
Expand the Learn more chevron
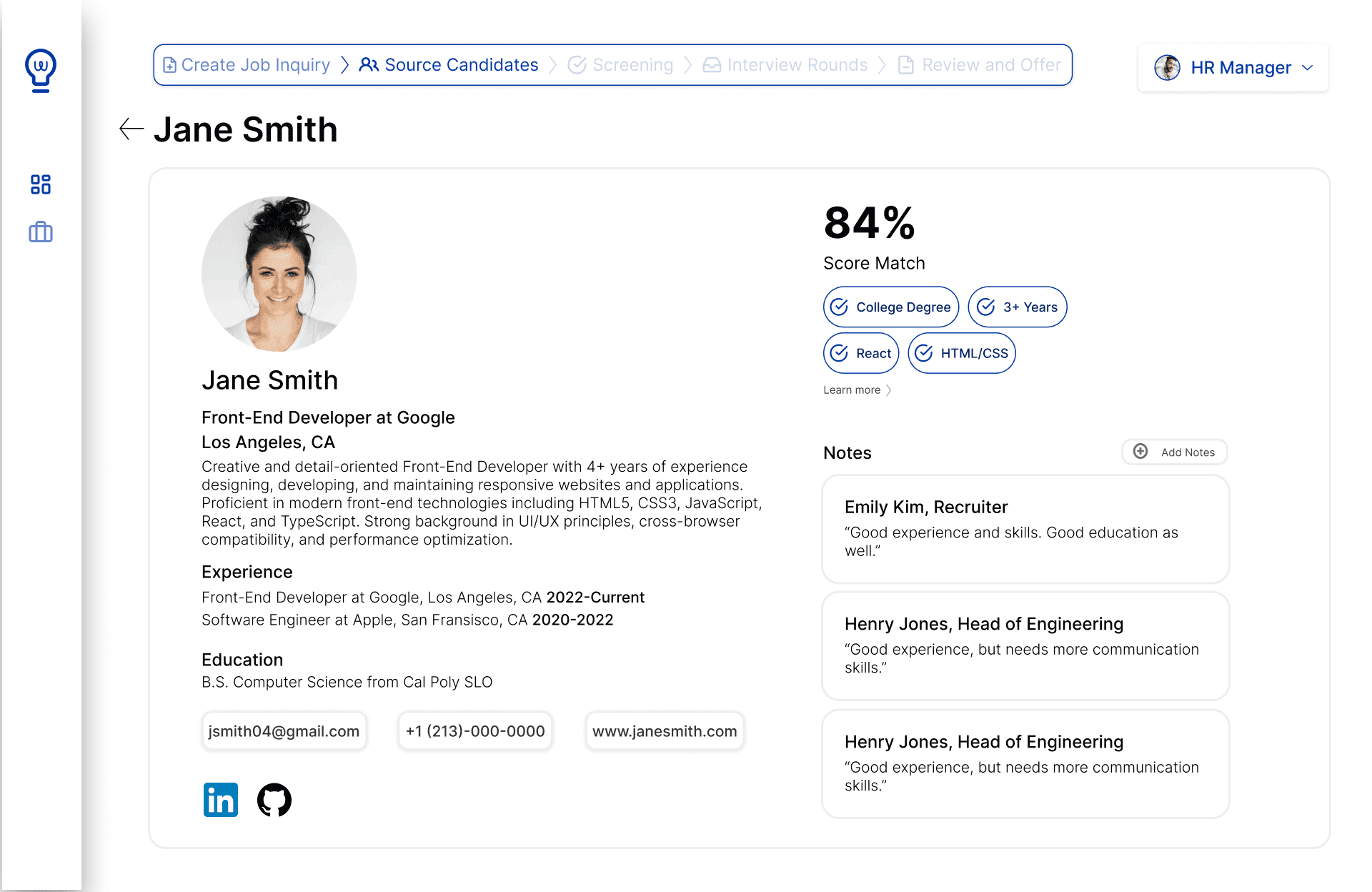(x=889, y=390)
